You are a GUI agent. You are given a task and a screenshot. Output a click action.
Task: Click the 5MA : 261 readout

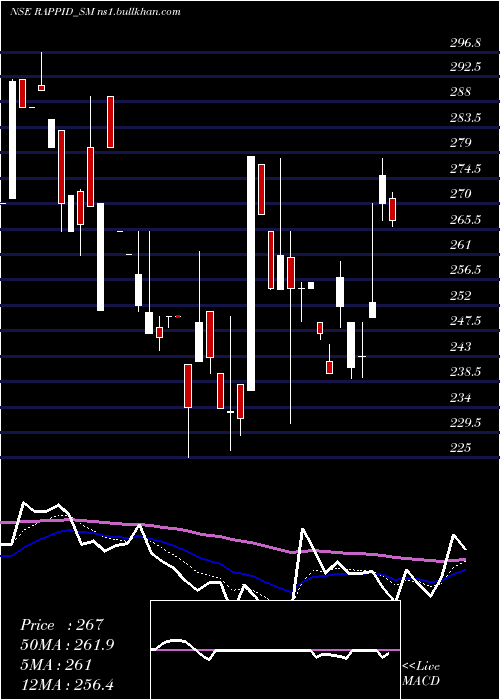56,665
